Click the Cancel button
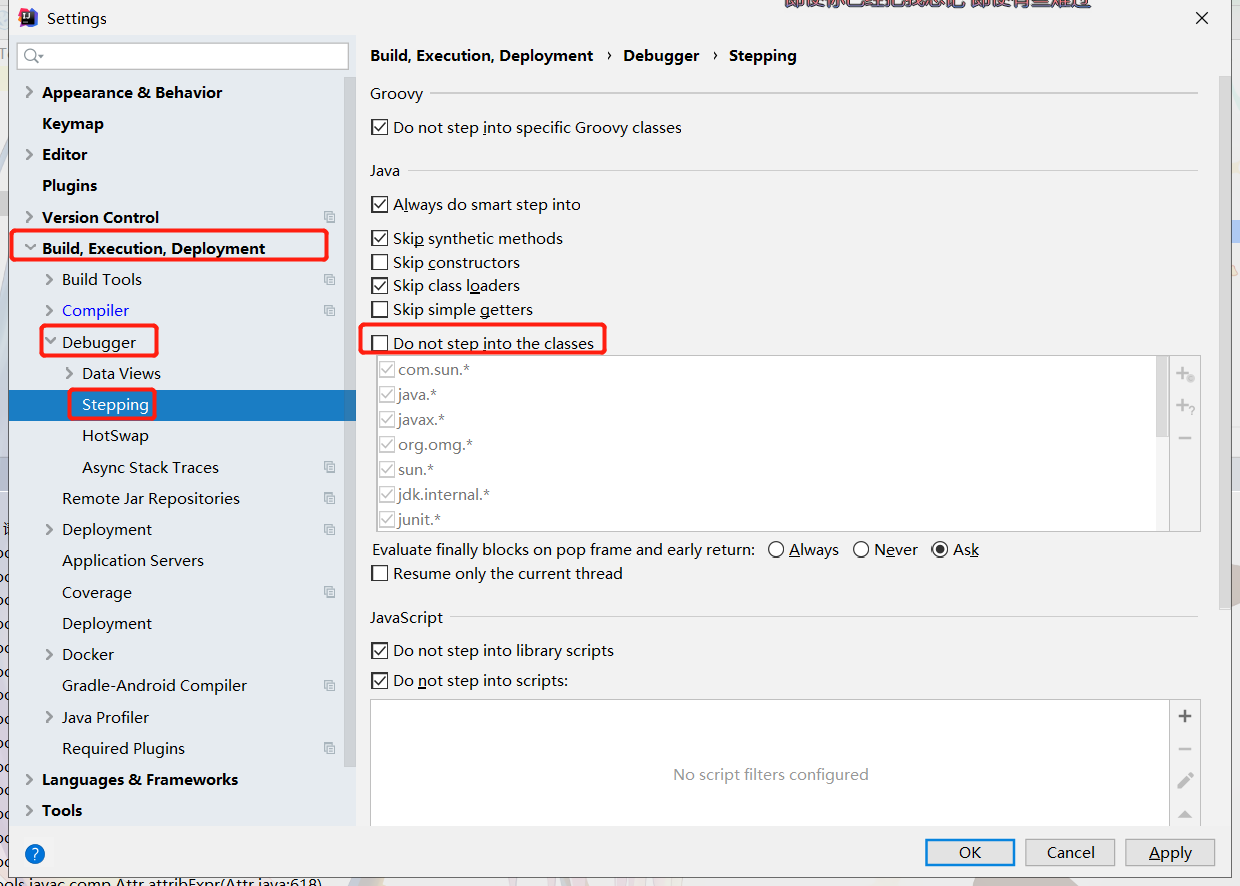The width and height of the screenshot is (1240, 886). (1071, 852)
